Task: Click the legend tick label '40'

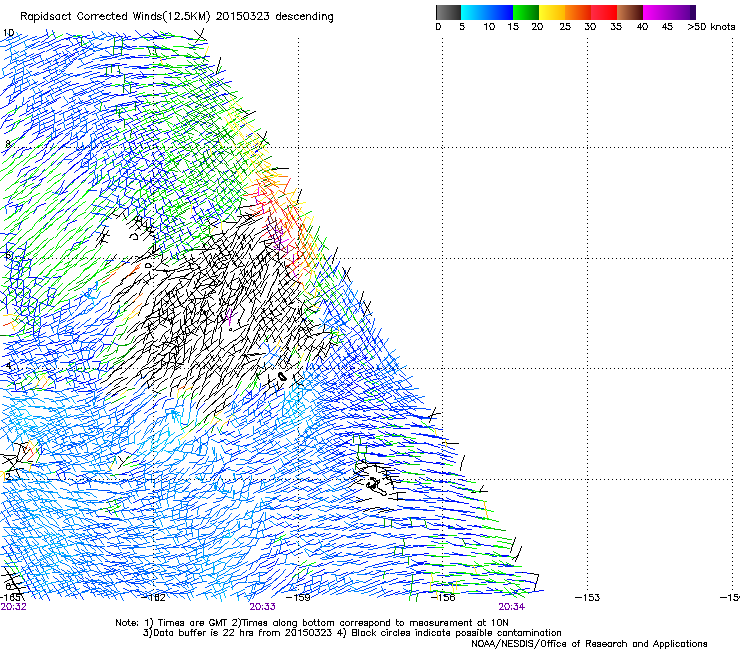Action: pos(642,27)
